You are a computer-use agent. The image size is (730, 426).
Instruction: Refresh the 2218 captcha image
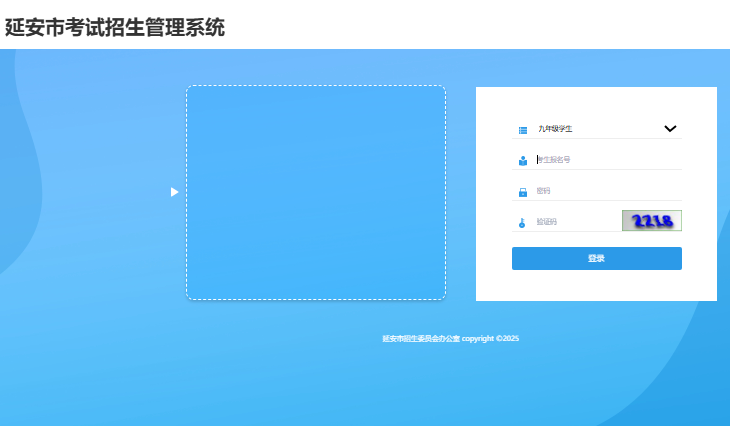tap(651, 221)
